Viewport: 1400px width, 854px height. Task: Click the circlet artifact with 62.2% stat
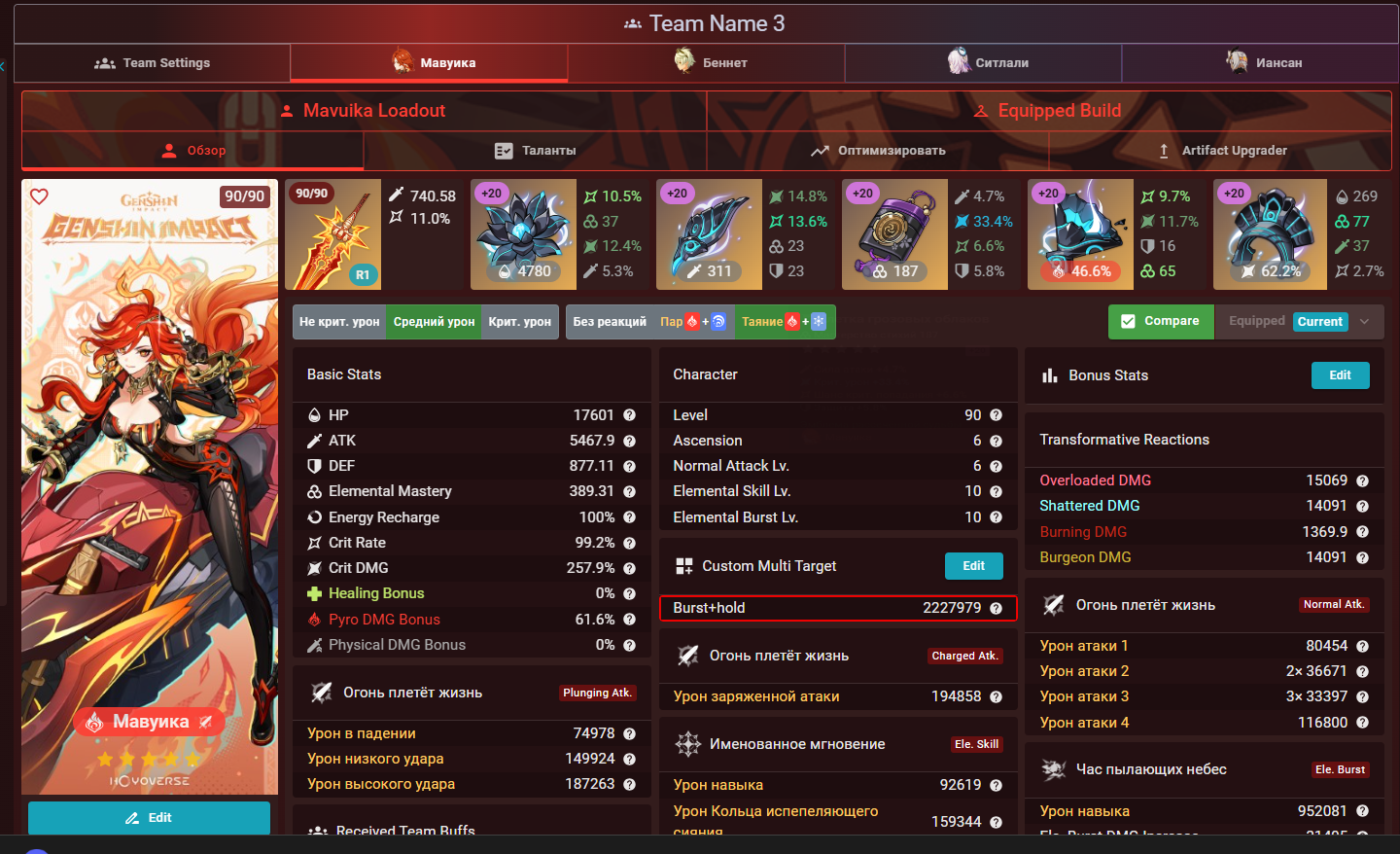(1270, 234)
